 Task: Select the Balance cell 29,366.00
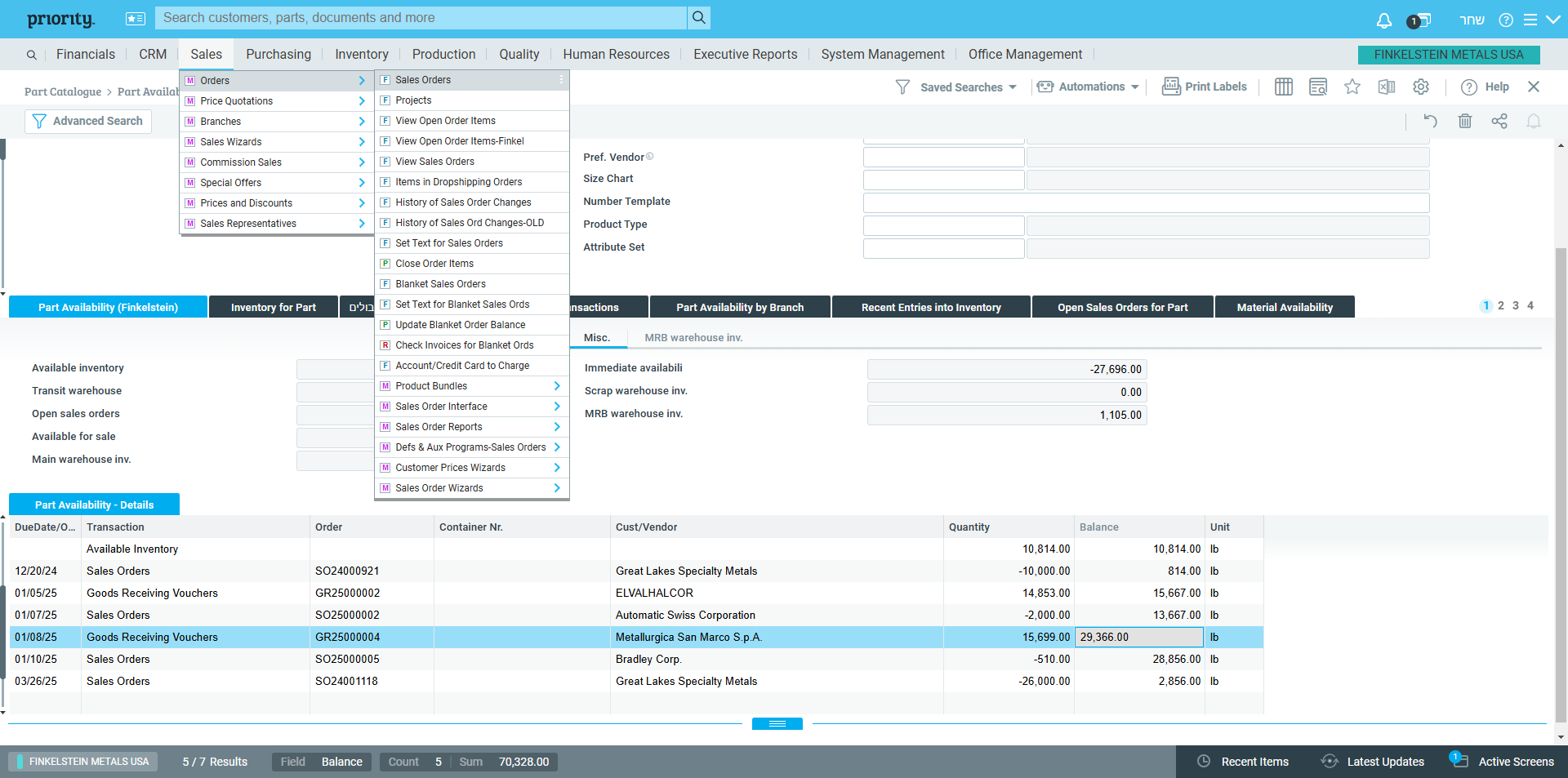[1139, 637]
